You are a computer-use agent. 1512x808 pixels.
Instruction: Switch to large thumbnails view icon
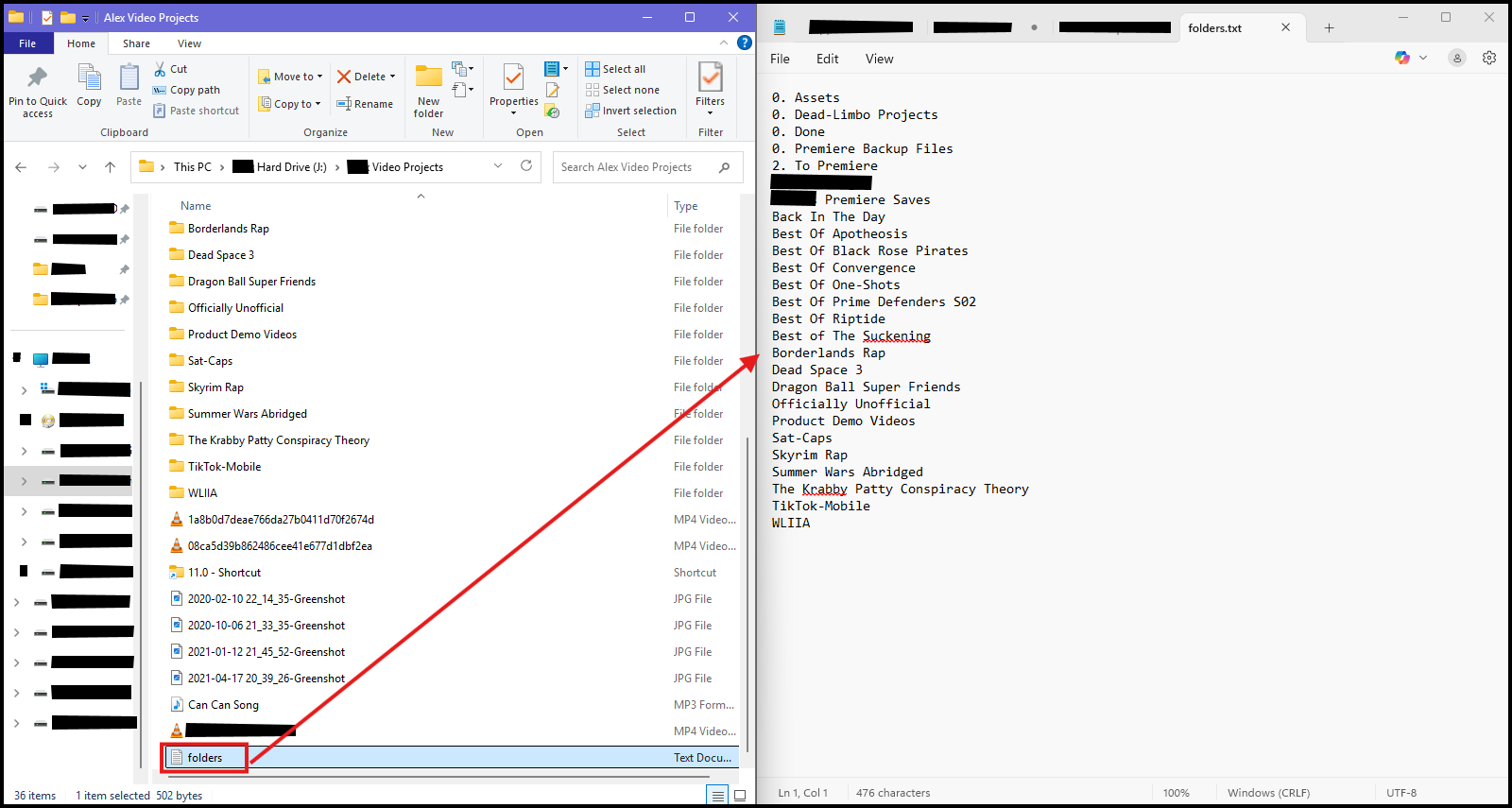[x=740, y=796]
